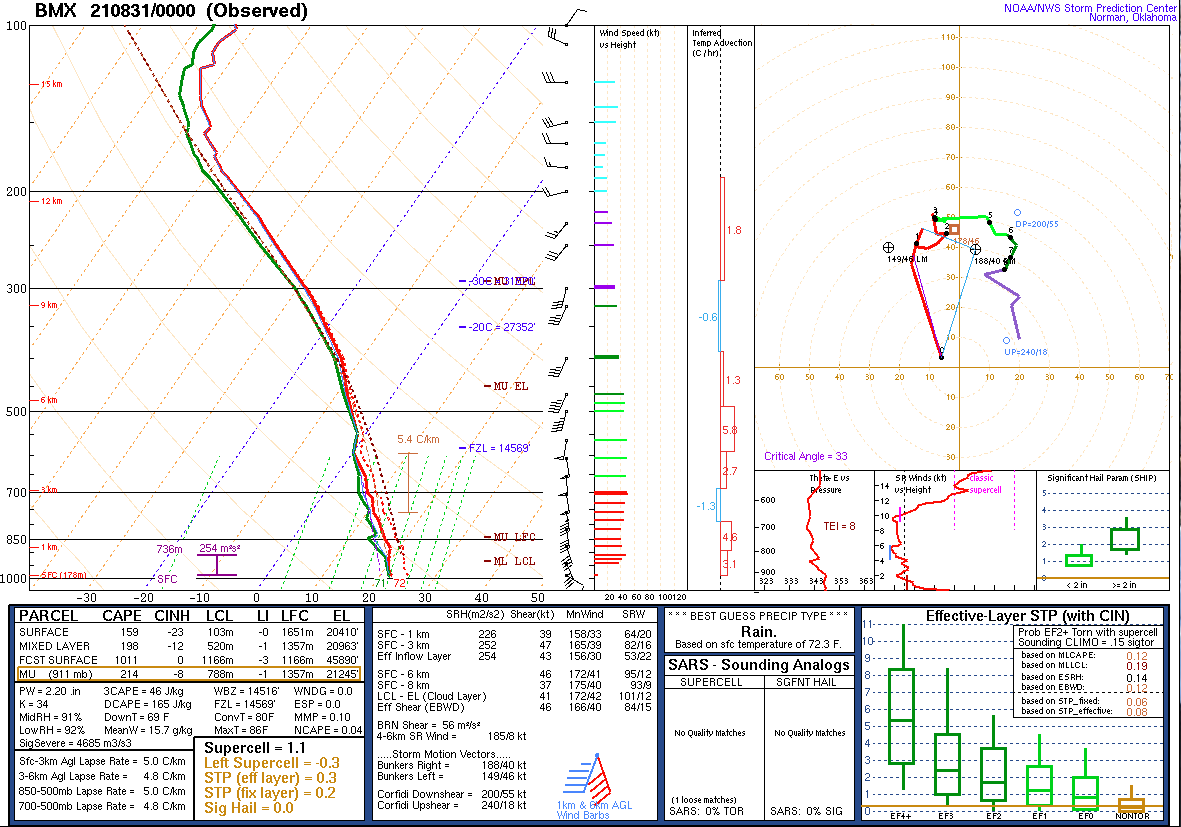Image resolution: width=1181 pixels, height=827 pixels.
Task: Select the NONTOR box plot
Action: (x=1131, y=803)
